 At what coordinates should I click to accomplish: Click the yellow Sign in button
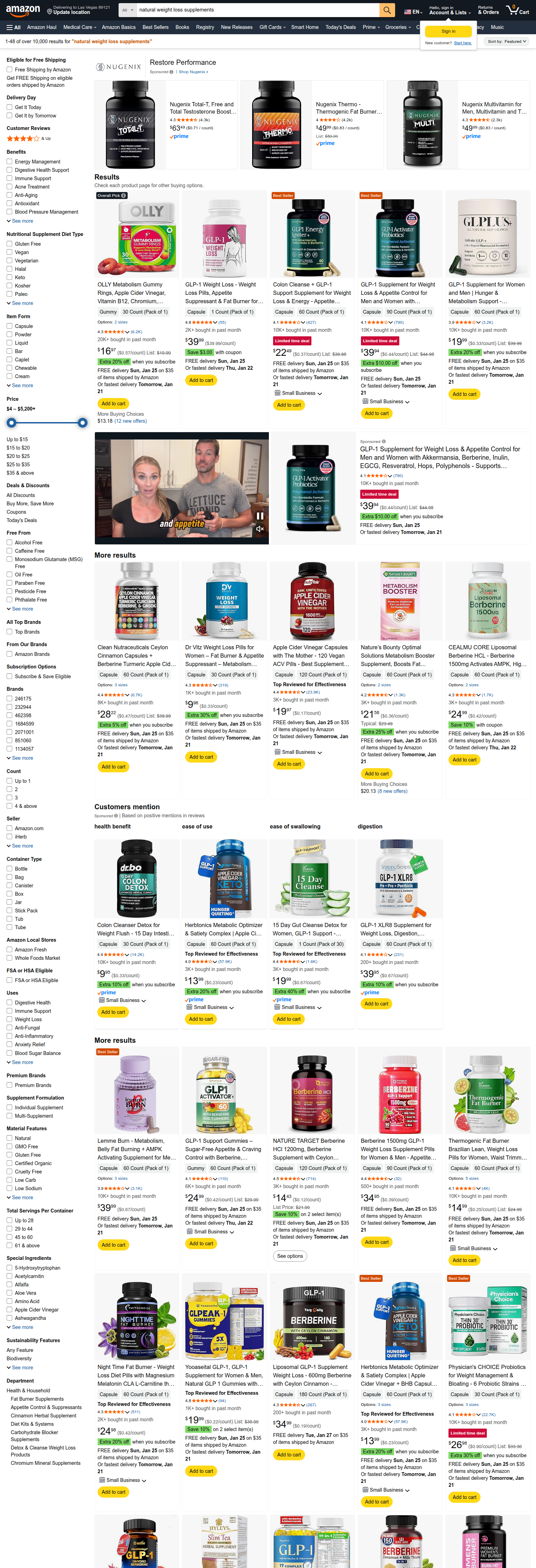pos(448,31)
